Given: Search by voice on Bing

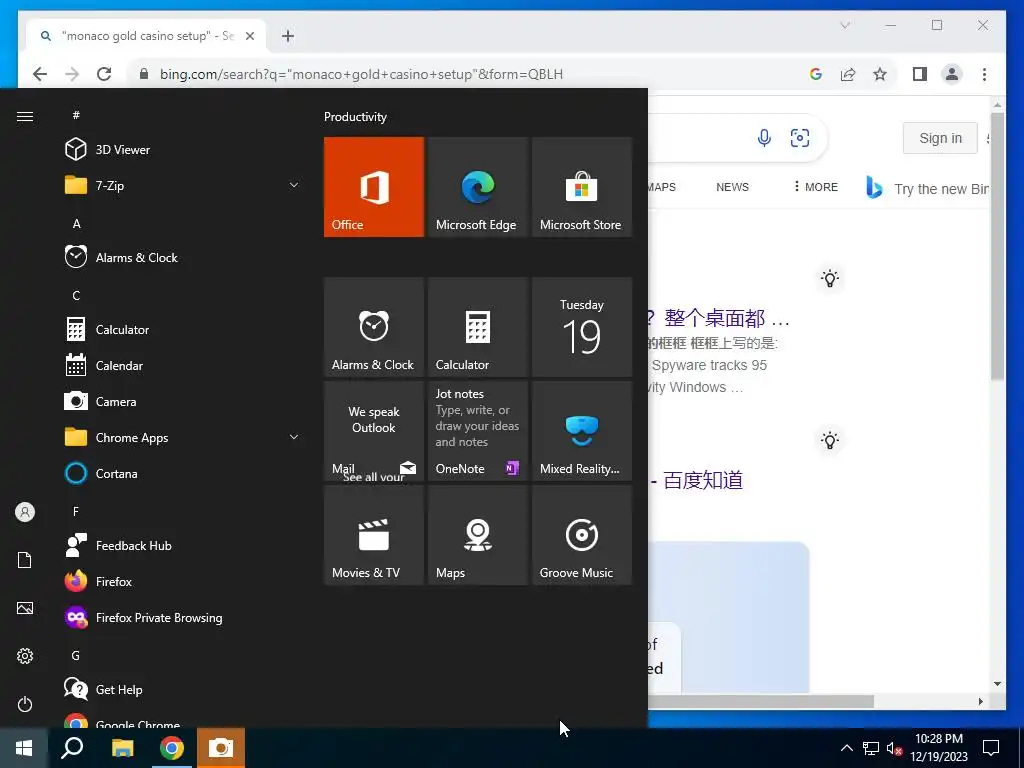Looking at the screenshot, I should pos(764,138).
